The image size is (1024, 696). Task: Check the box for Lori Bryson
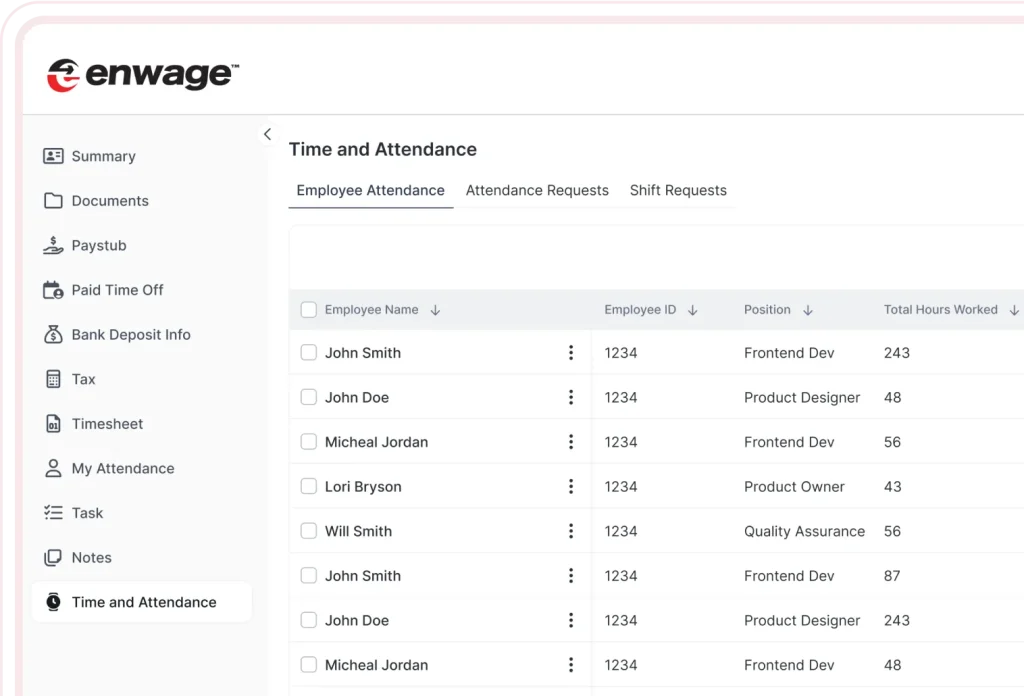(309, 487)
